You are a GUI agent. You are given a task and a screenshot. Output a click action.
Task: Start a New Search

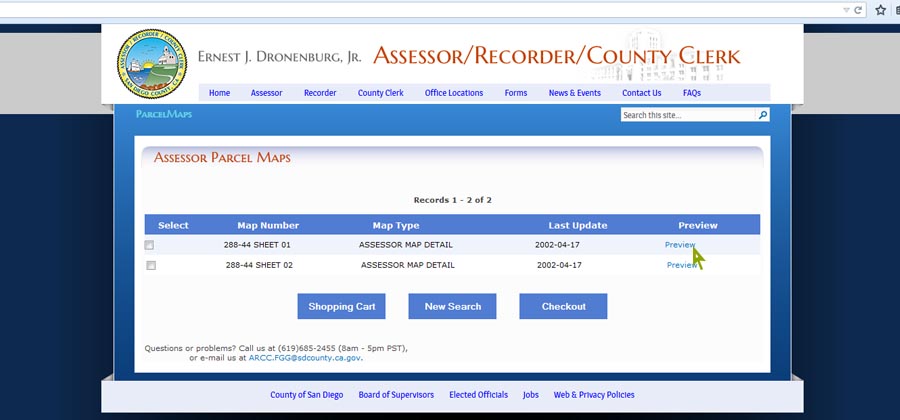click(x=453, y=307)
